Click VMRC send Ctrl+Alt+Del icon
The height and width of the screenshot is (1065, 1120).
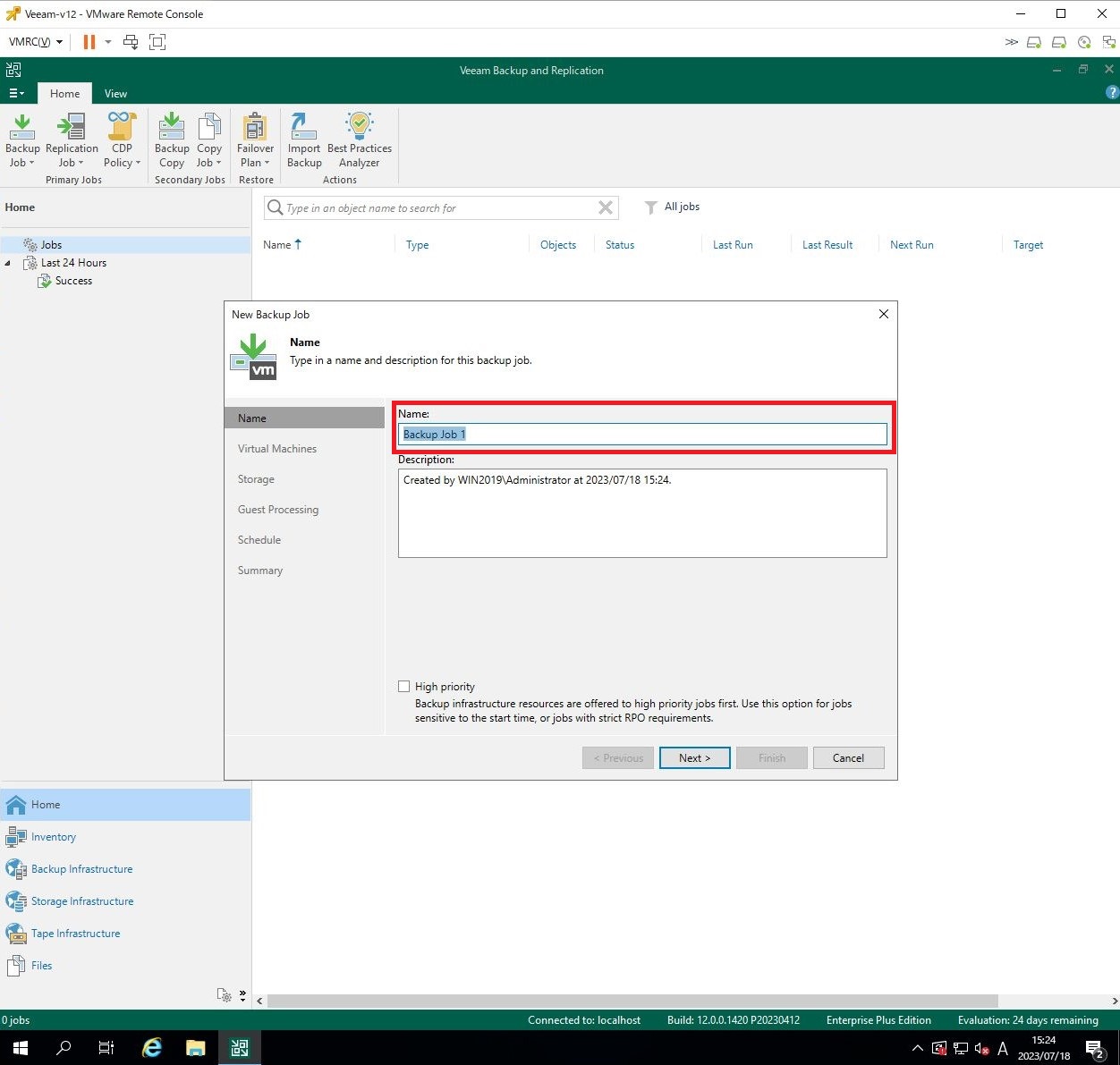tap(131, 41)
